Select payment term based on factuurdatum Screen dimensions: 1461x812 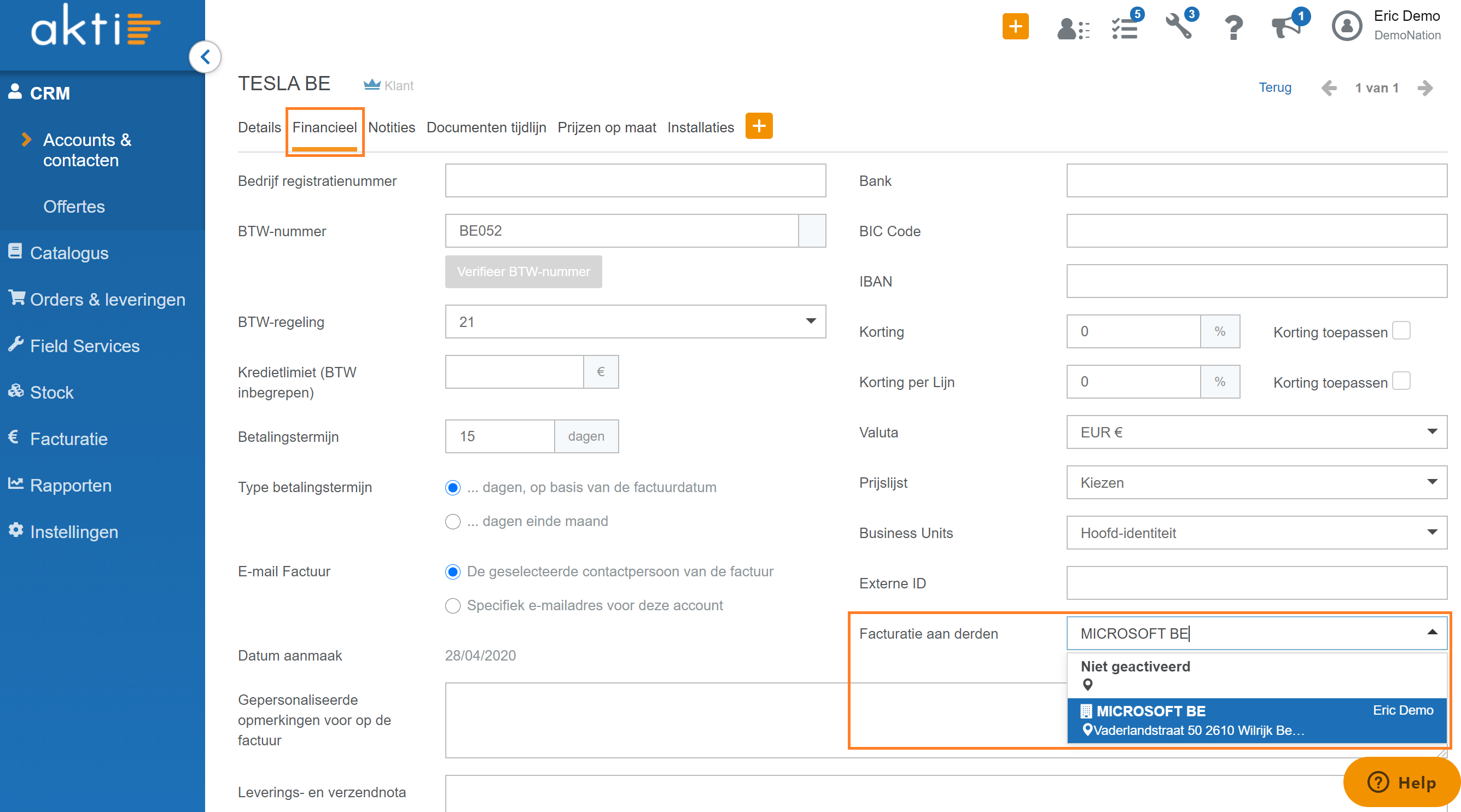pos(452,487)
